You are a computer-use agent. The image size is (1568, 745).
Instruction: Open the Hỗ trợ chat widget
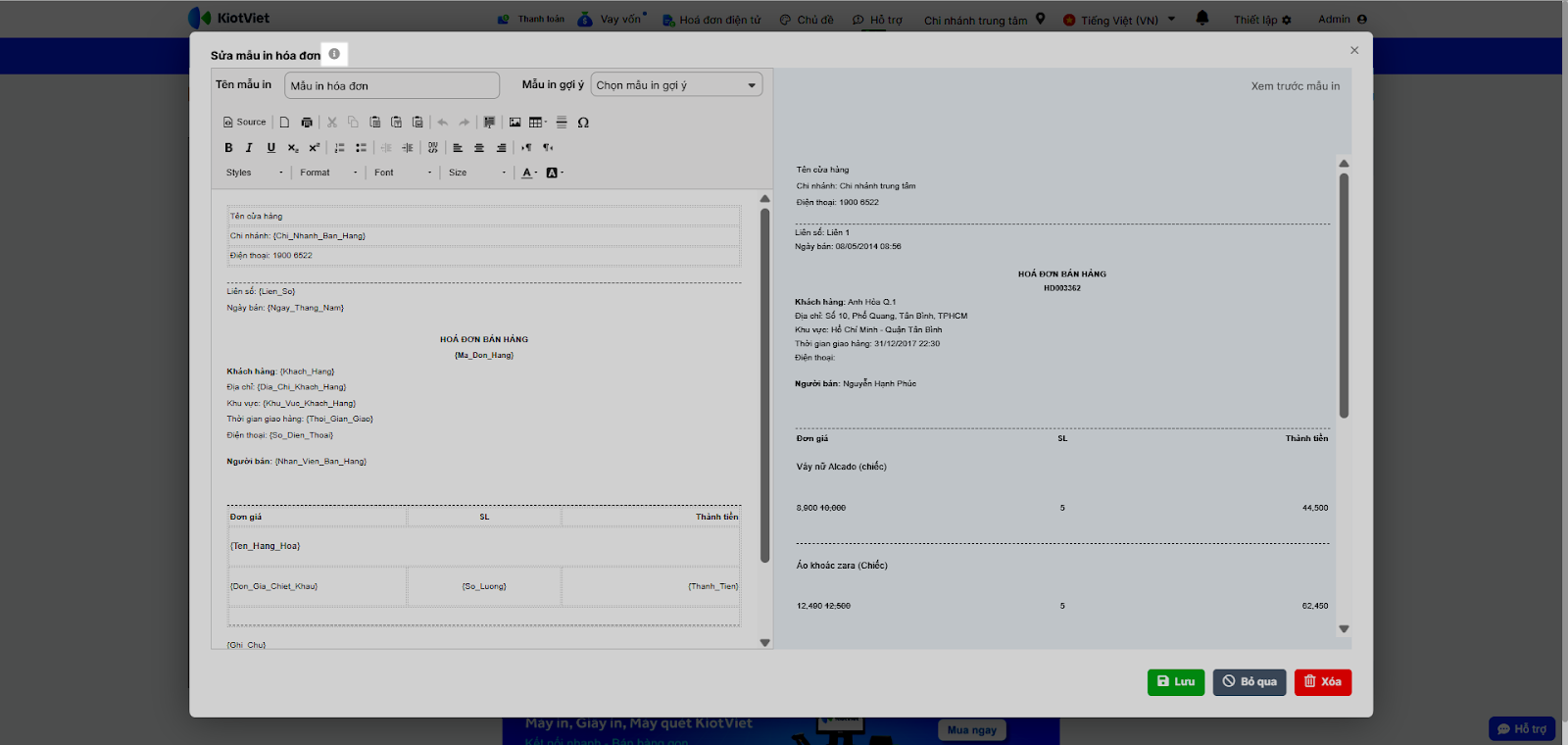1522,729
